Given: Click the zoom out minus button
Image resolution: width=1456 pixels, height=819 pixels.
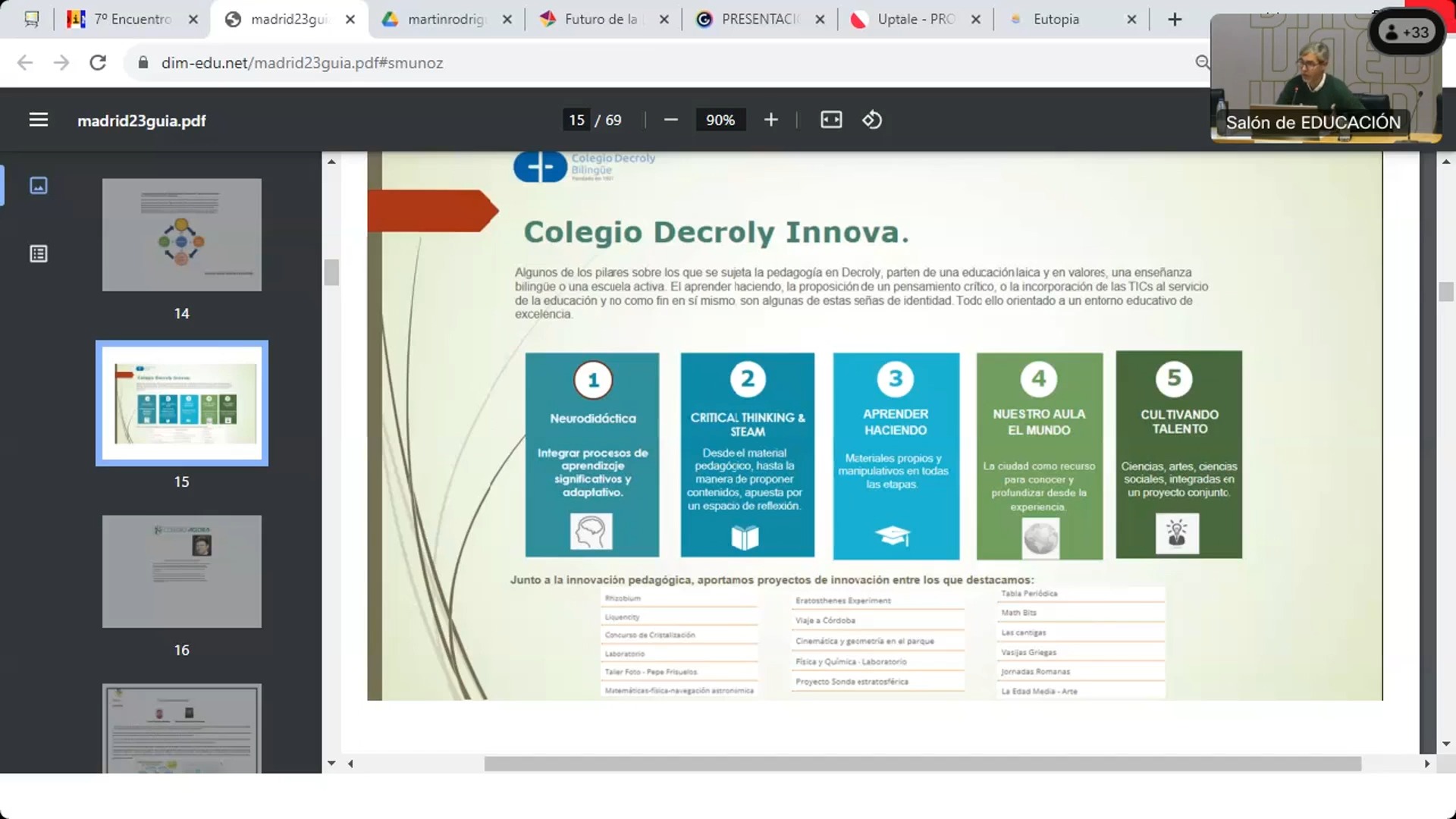Looking at the screenshot, I should [670, 120].
